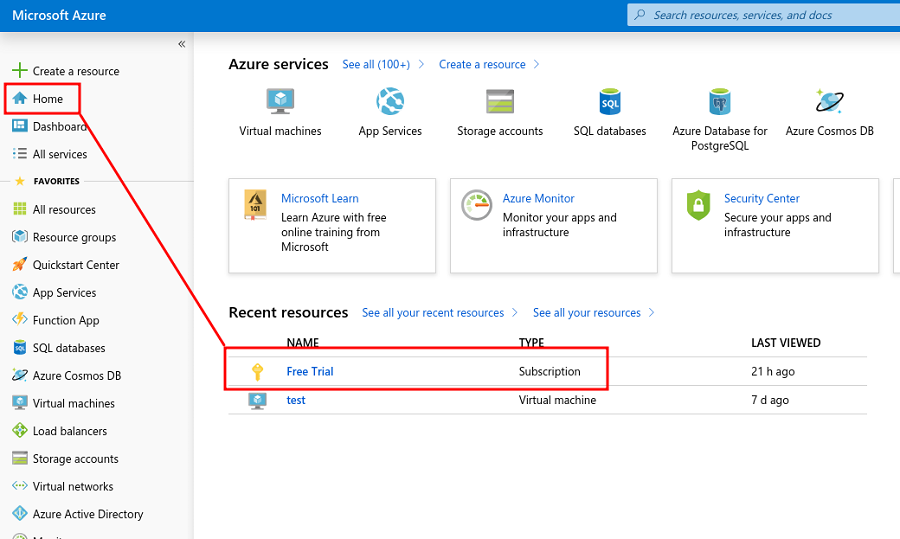Open Storage accounts tile icon in Azure services
This screenshot has height=539, width=900.
[x=500, y=102]
